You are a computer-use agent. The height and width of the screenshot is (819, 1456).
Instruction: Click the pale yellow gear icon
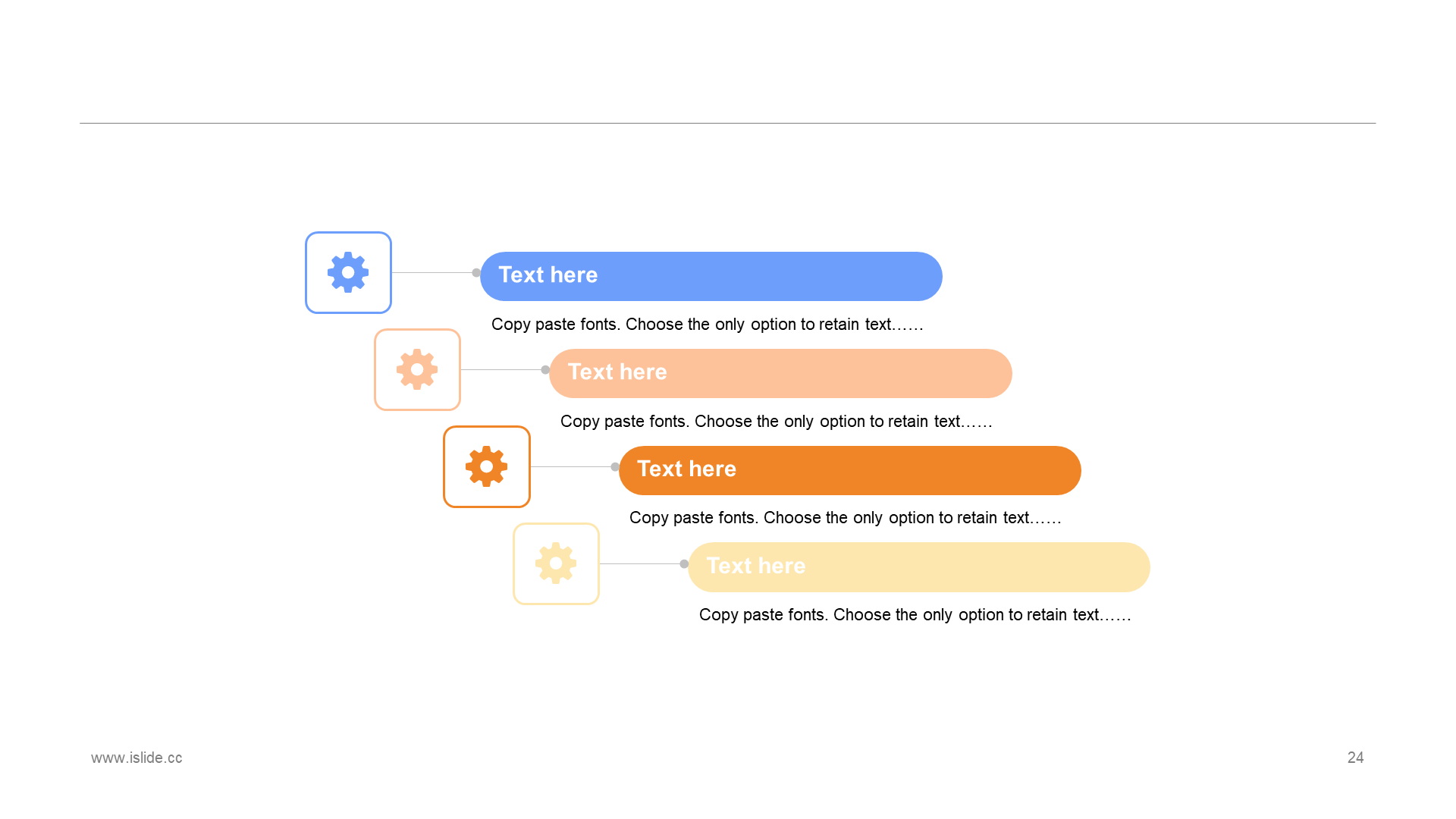coord(556,563)
